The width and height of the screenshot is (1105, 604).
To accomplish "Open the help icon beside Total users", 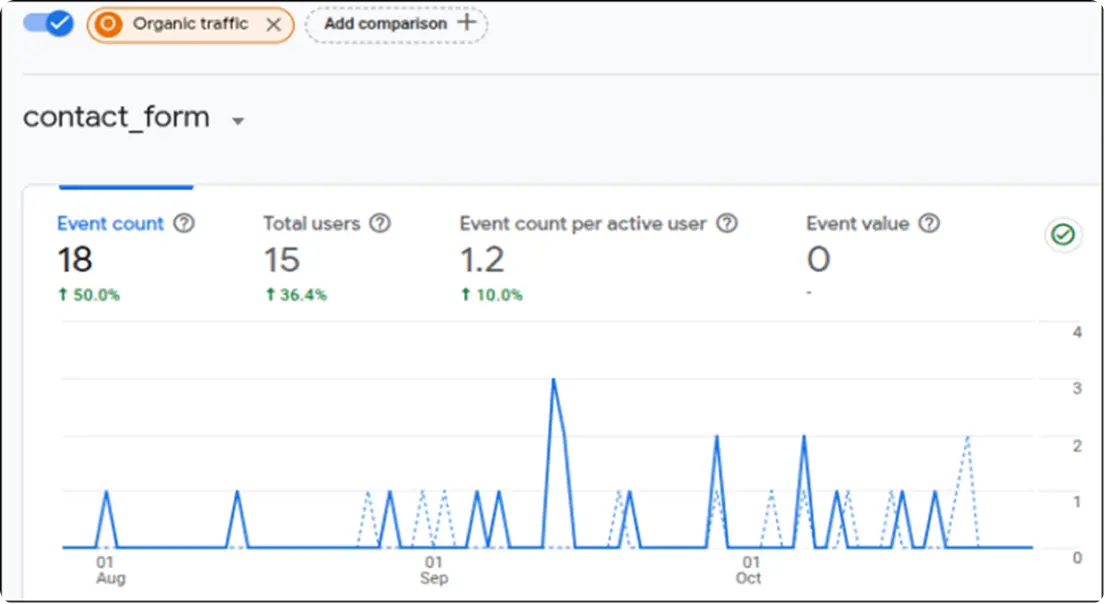I will [x=380, y=223].
